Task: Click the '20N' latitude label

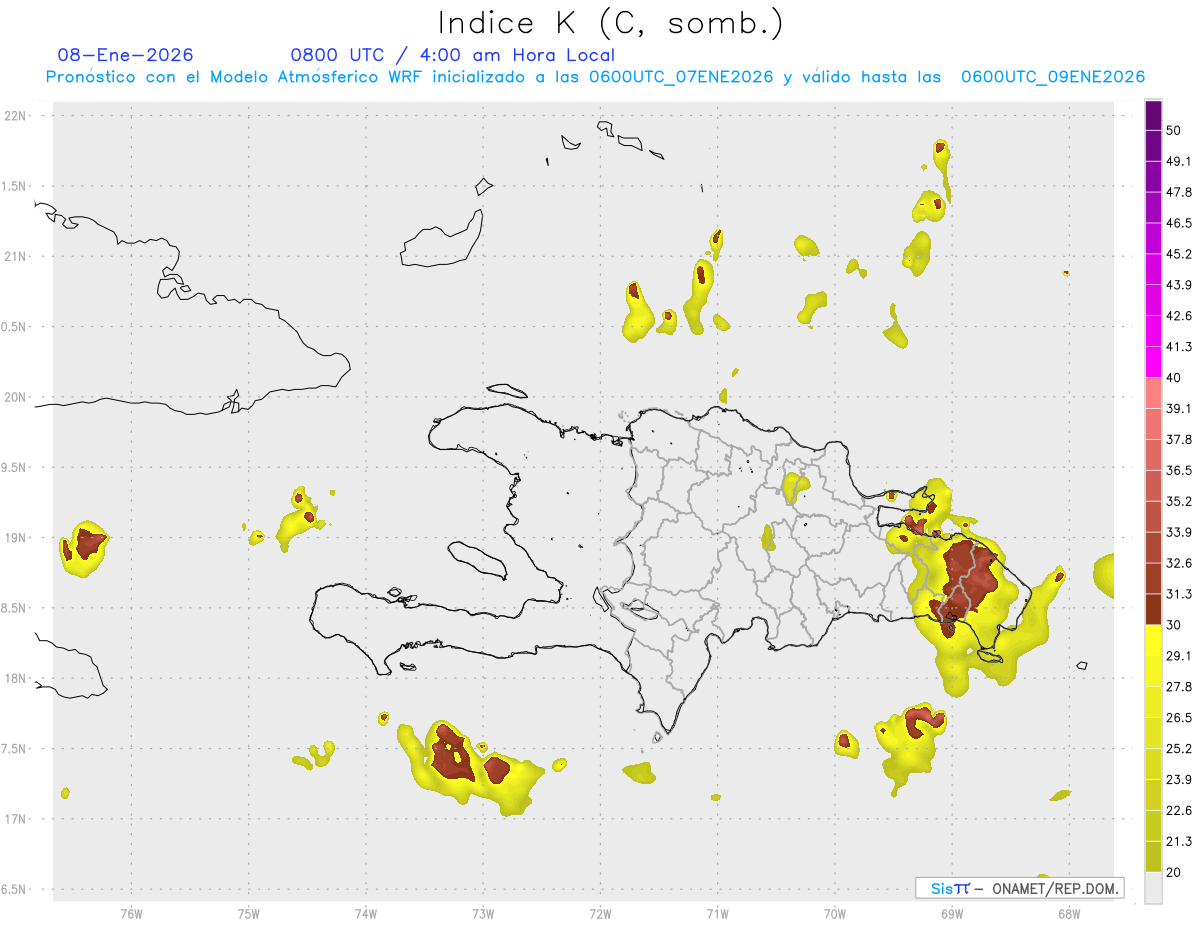Action: 16,397
